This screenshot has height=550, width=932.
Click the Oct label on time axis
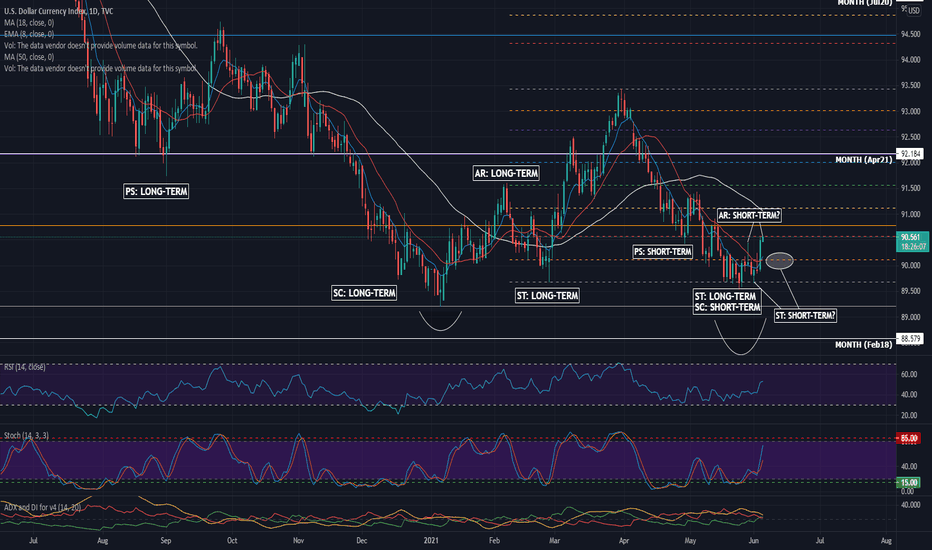pyautogui.click(x=232, y=541)
